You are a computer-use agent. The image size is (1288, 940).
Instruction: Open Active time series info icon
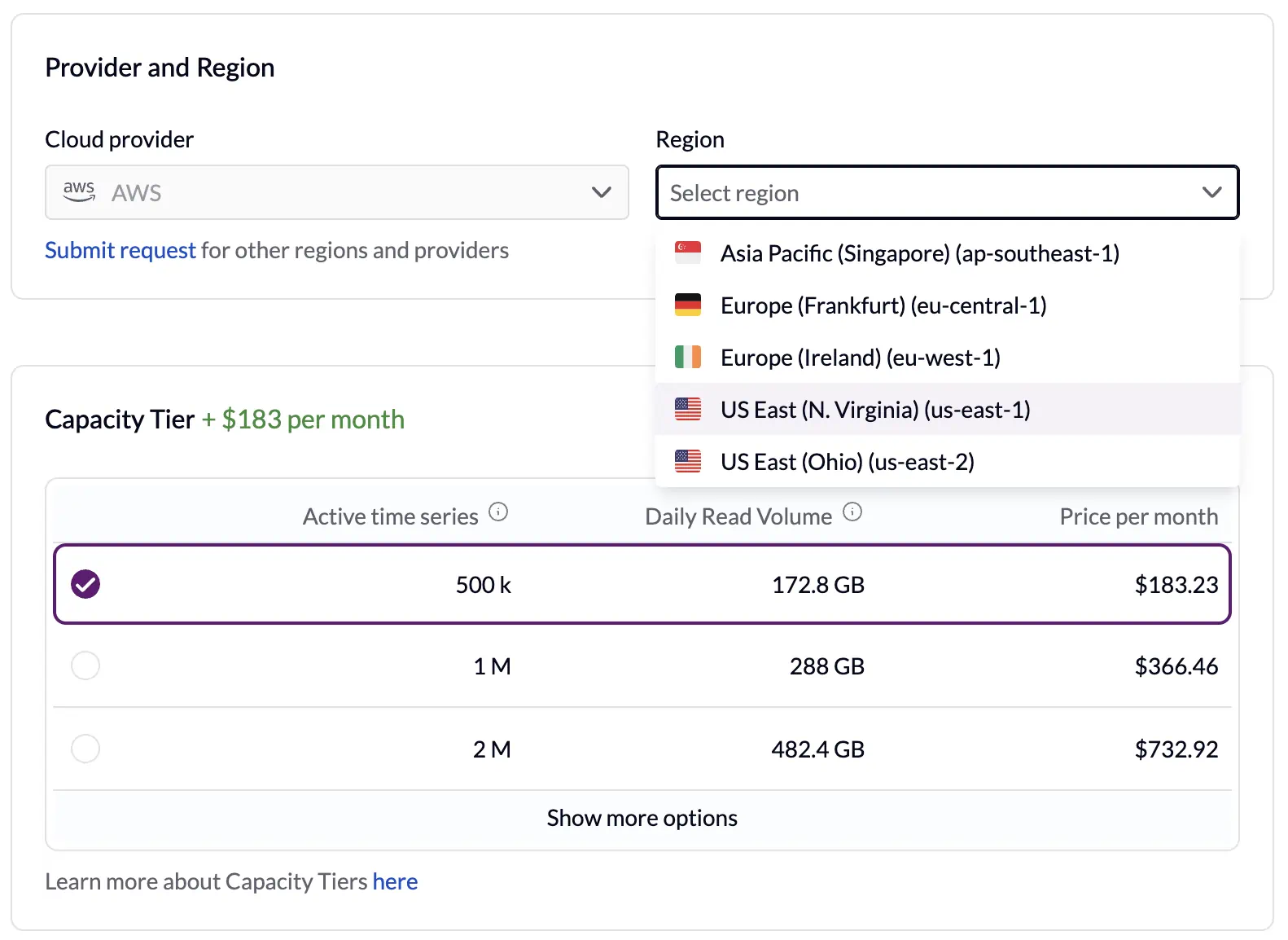coord(498,512)
